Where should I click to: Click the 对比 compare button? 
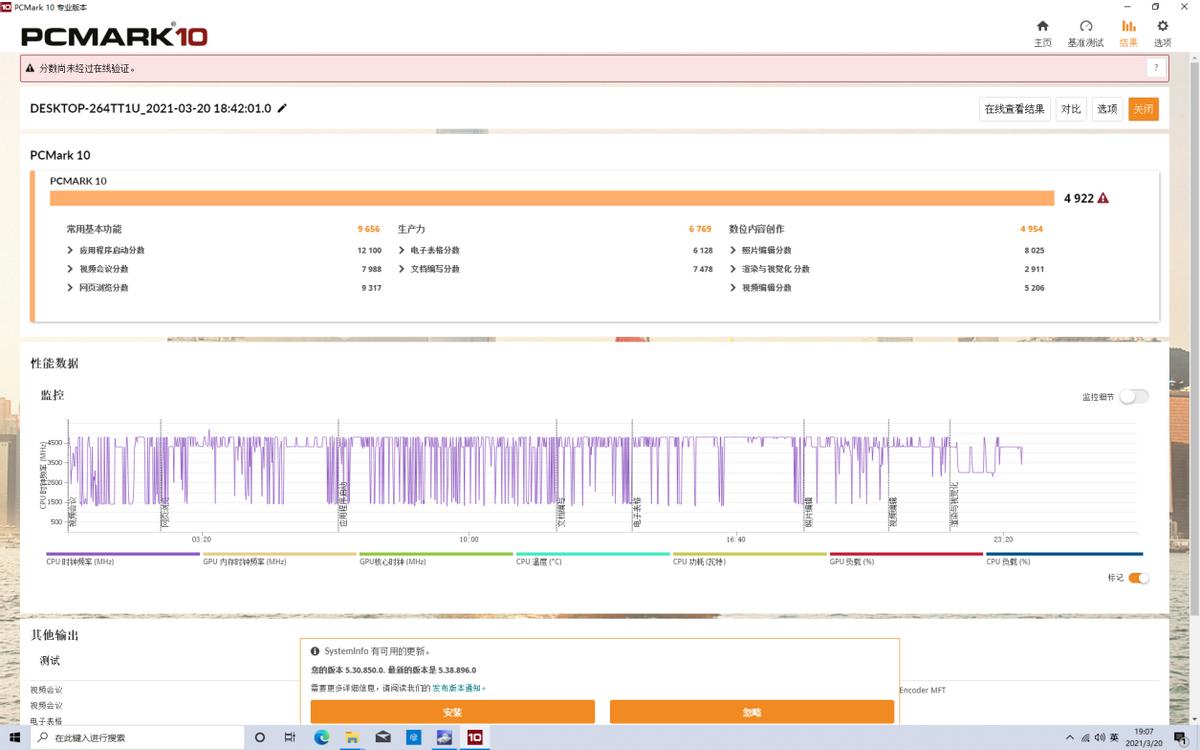[1071, 109]
